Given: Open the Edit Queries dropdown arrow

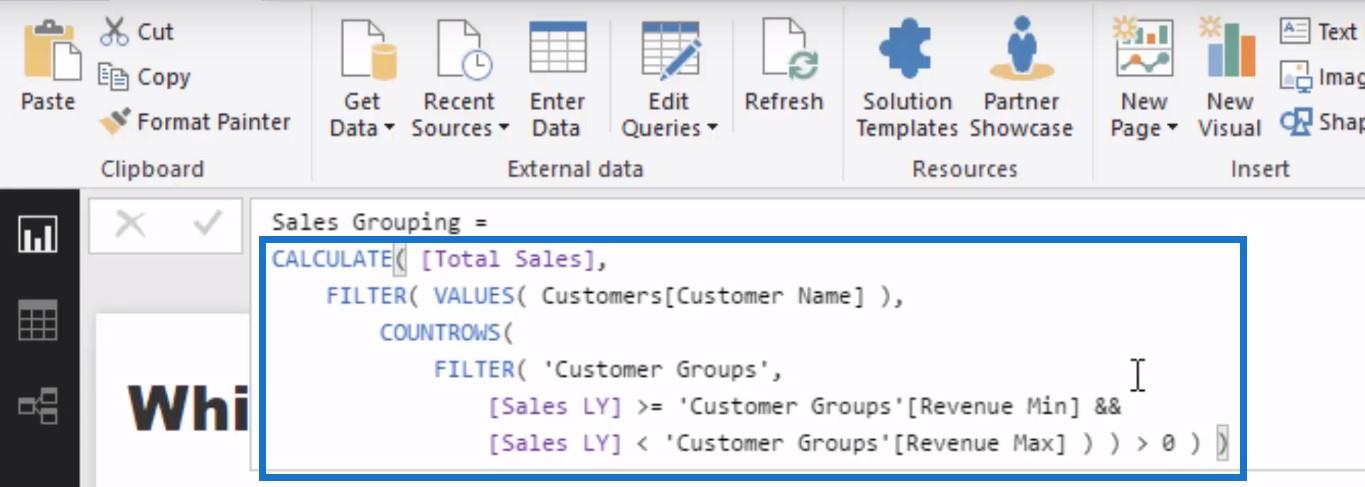Looking at the screenshot, I should point(711,129).
